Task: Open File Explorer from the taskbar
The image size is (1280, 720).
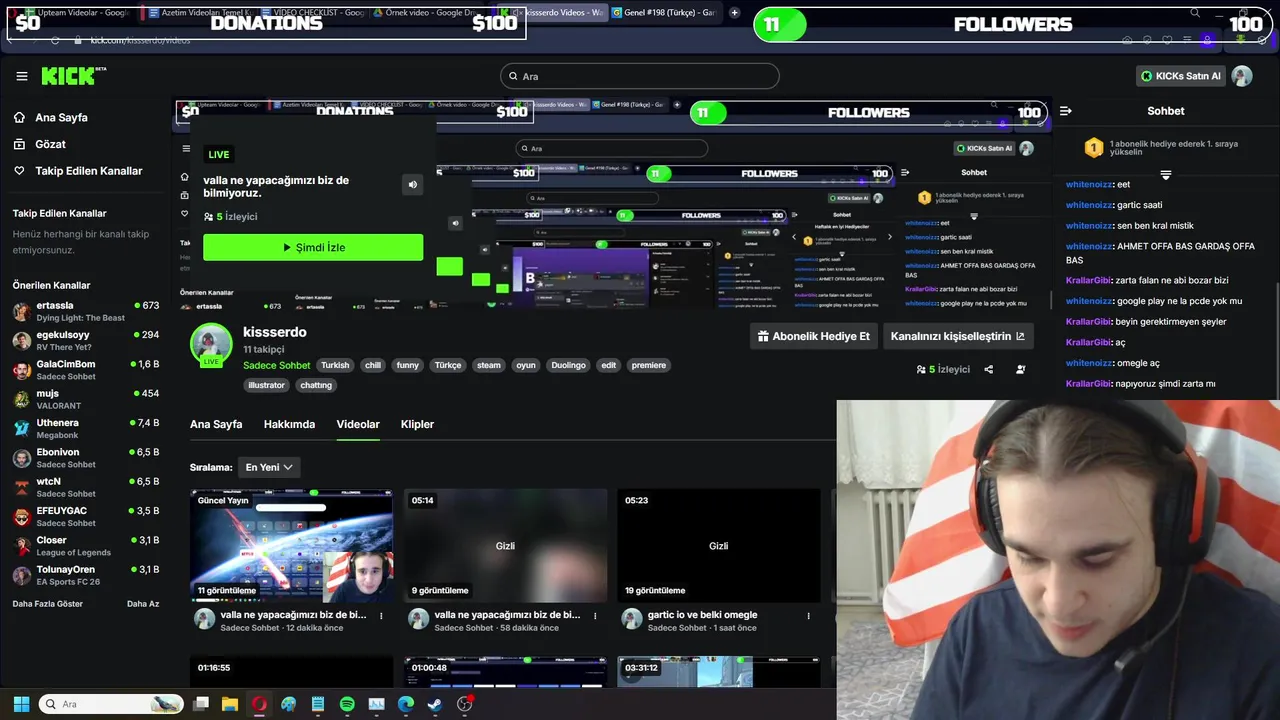Action: [x=229, y=704]
